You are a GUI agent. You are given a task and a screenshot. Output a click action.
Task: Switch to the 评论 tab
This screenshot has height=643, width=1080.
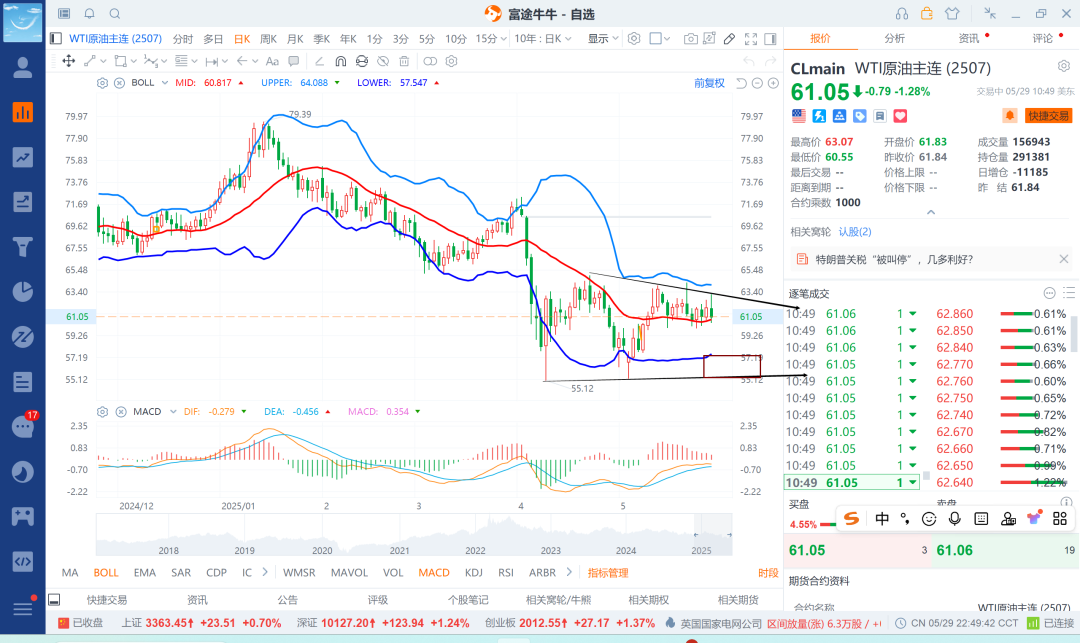point(1042,39)
